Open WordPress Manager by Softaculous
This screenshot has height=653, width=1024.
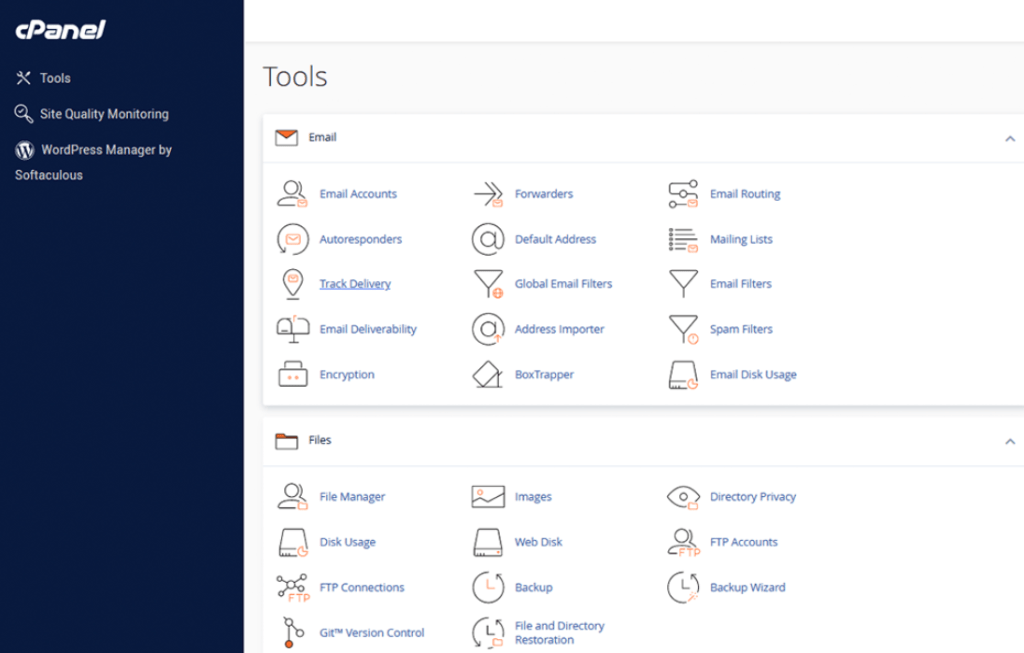pyautogui.click(x=93, y=162)
